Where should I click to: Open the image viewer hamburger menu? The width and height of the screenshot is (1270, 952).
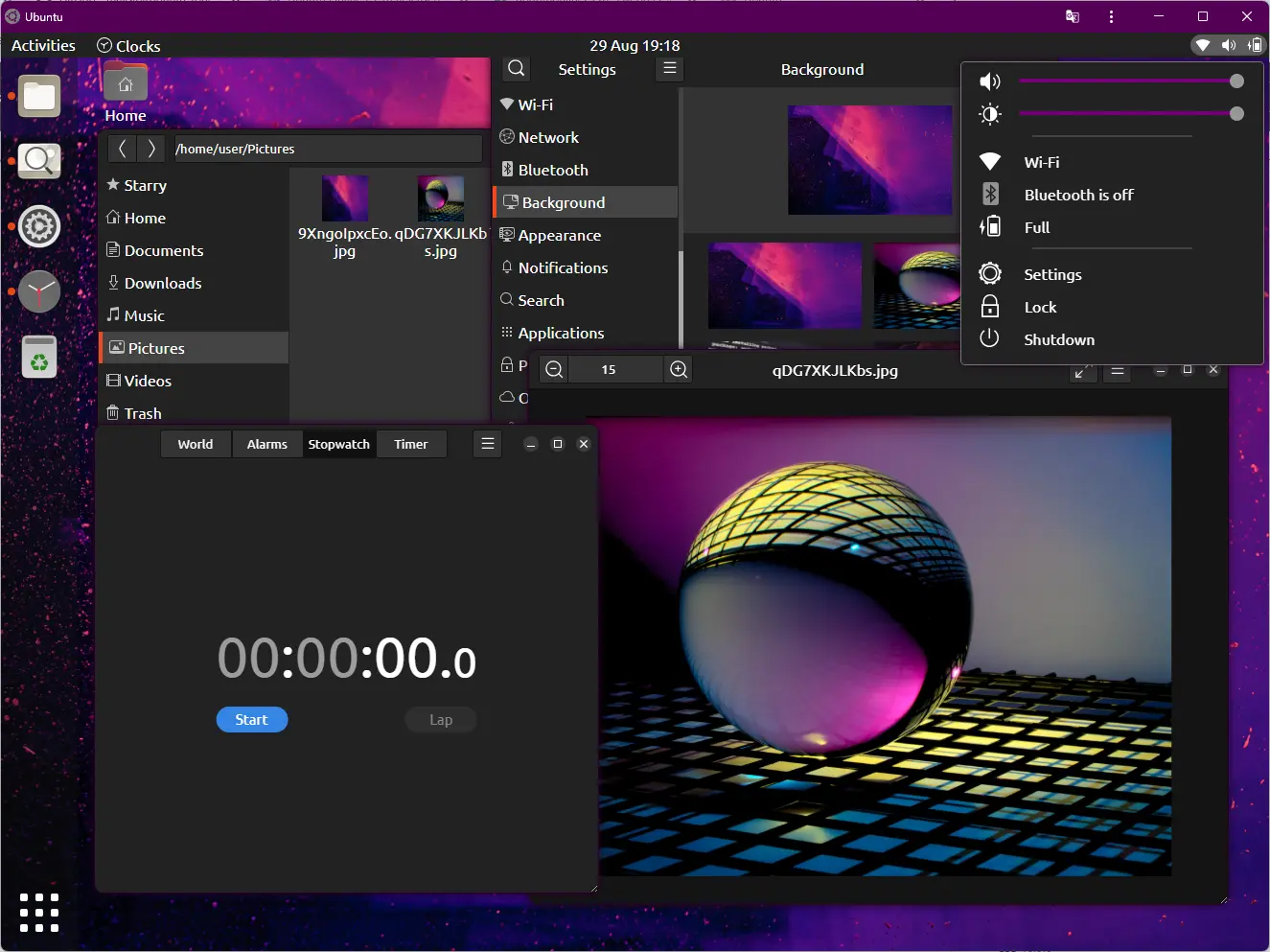(x=1118, y=371)
